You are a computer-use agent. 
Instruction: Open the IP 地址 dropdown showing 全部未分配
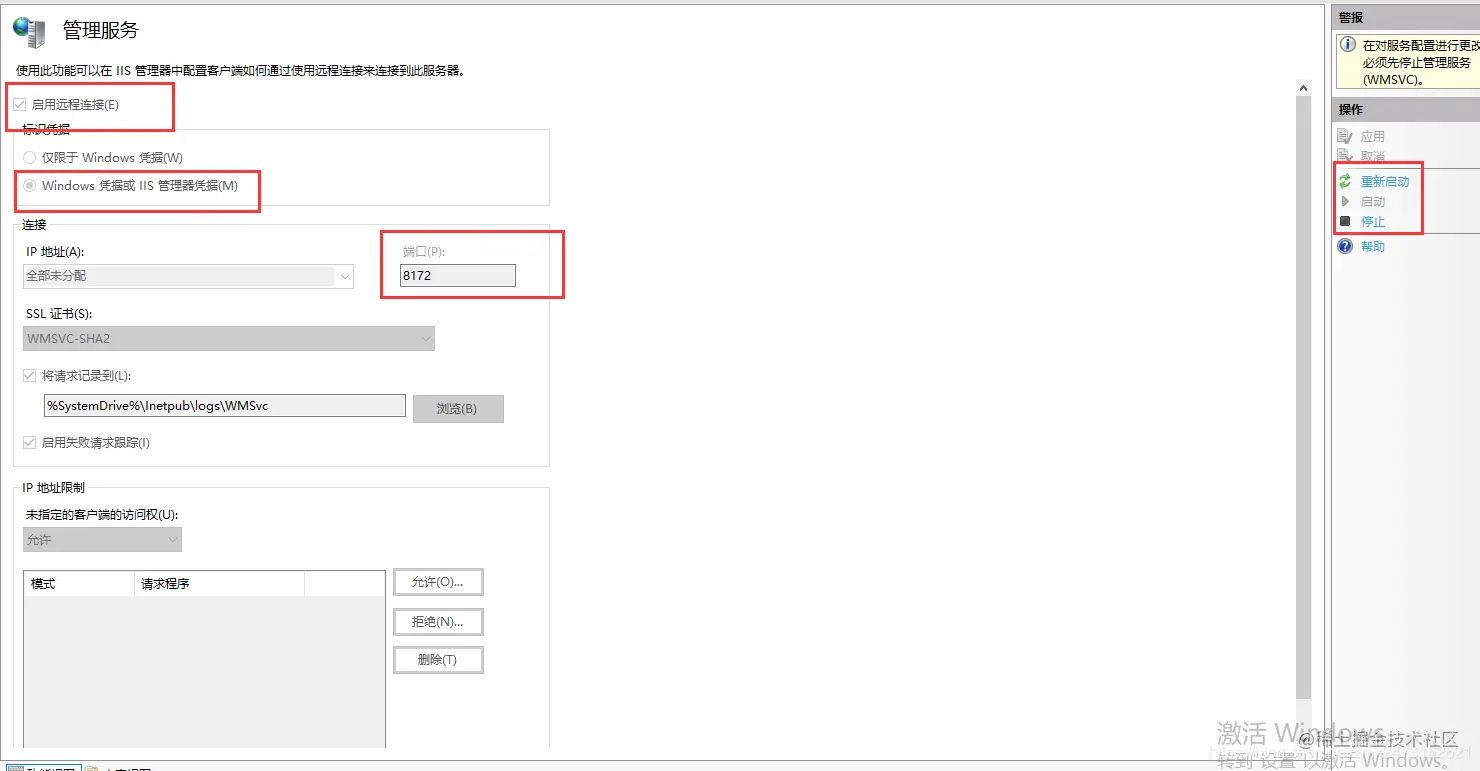(188, 276)
